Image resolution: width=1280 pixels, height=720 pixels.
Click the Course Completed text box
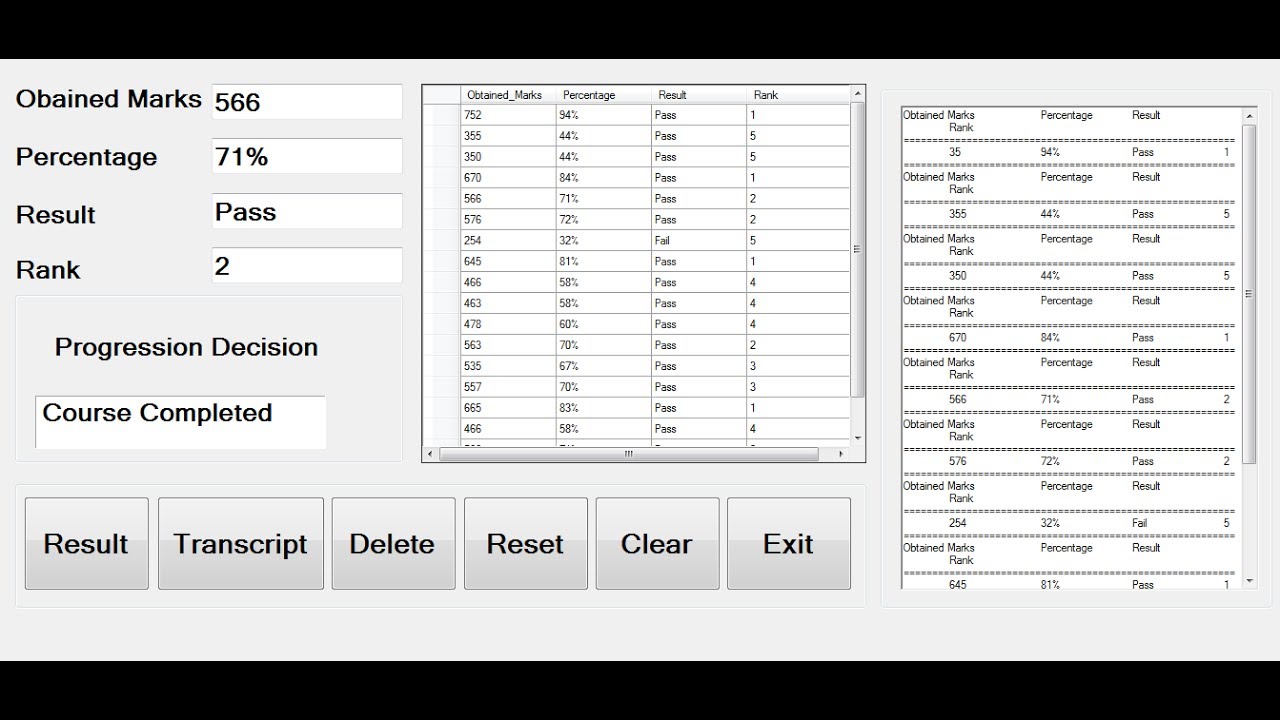point(180,422)
